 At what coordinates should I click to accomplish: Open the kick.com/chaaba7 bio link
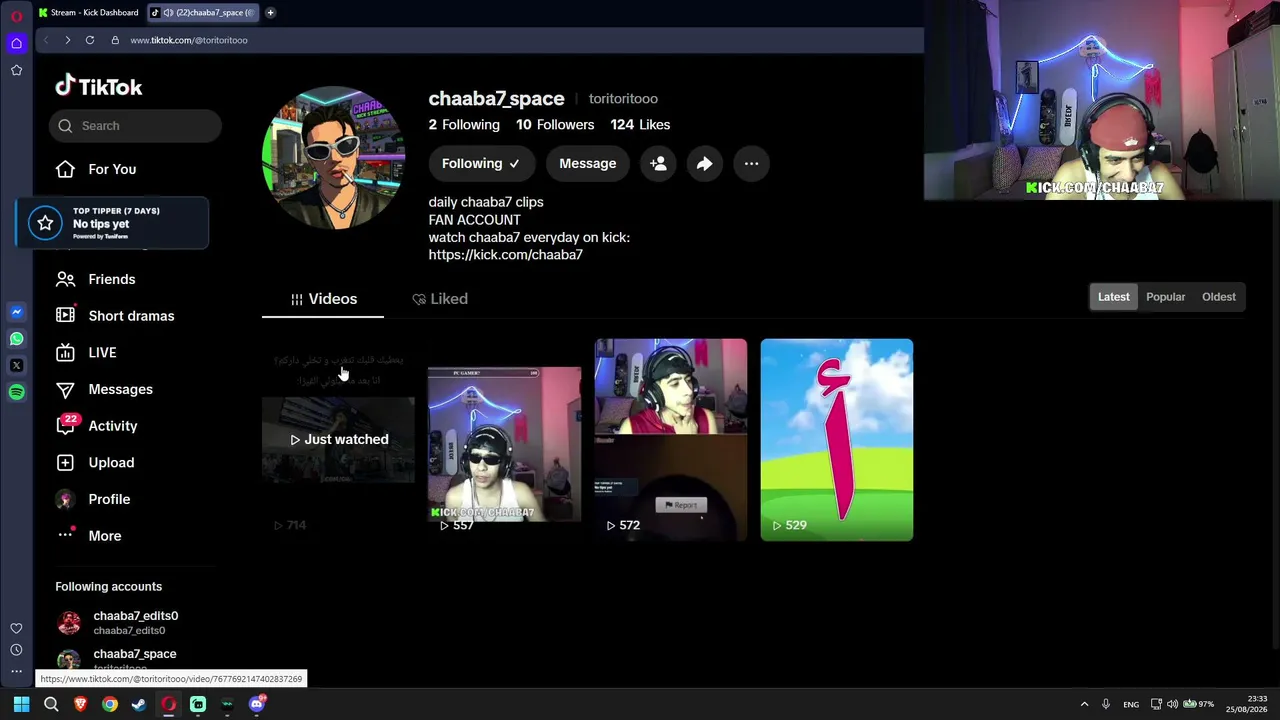point(506,255)
